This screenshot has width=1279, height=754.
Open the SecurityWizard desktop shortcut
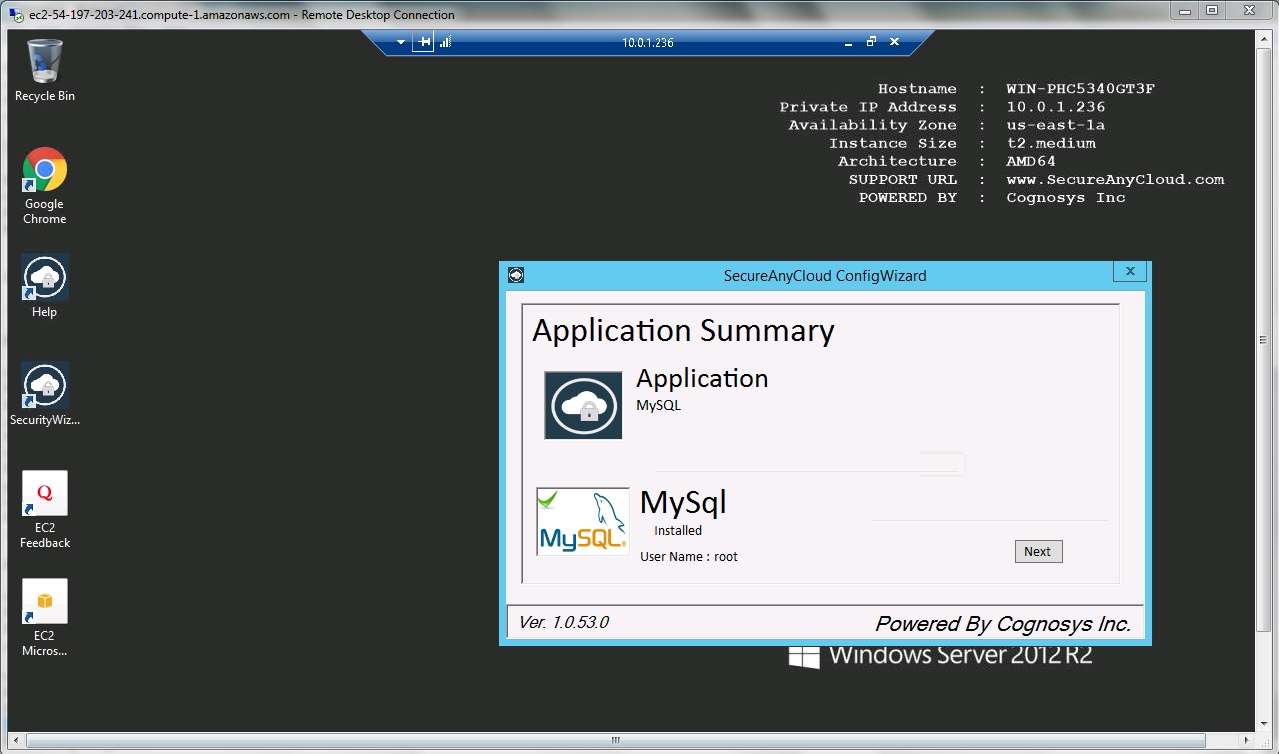pyautogui.click(x=45, y=386)
